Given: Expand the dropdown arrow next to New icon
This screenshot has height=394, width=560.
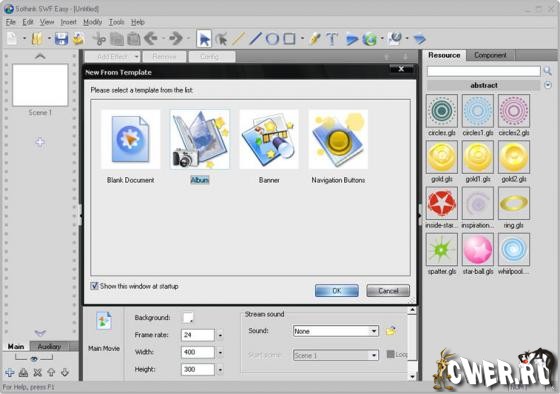Looking at the screenshot, I should [24, 38].
